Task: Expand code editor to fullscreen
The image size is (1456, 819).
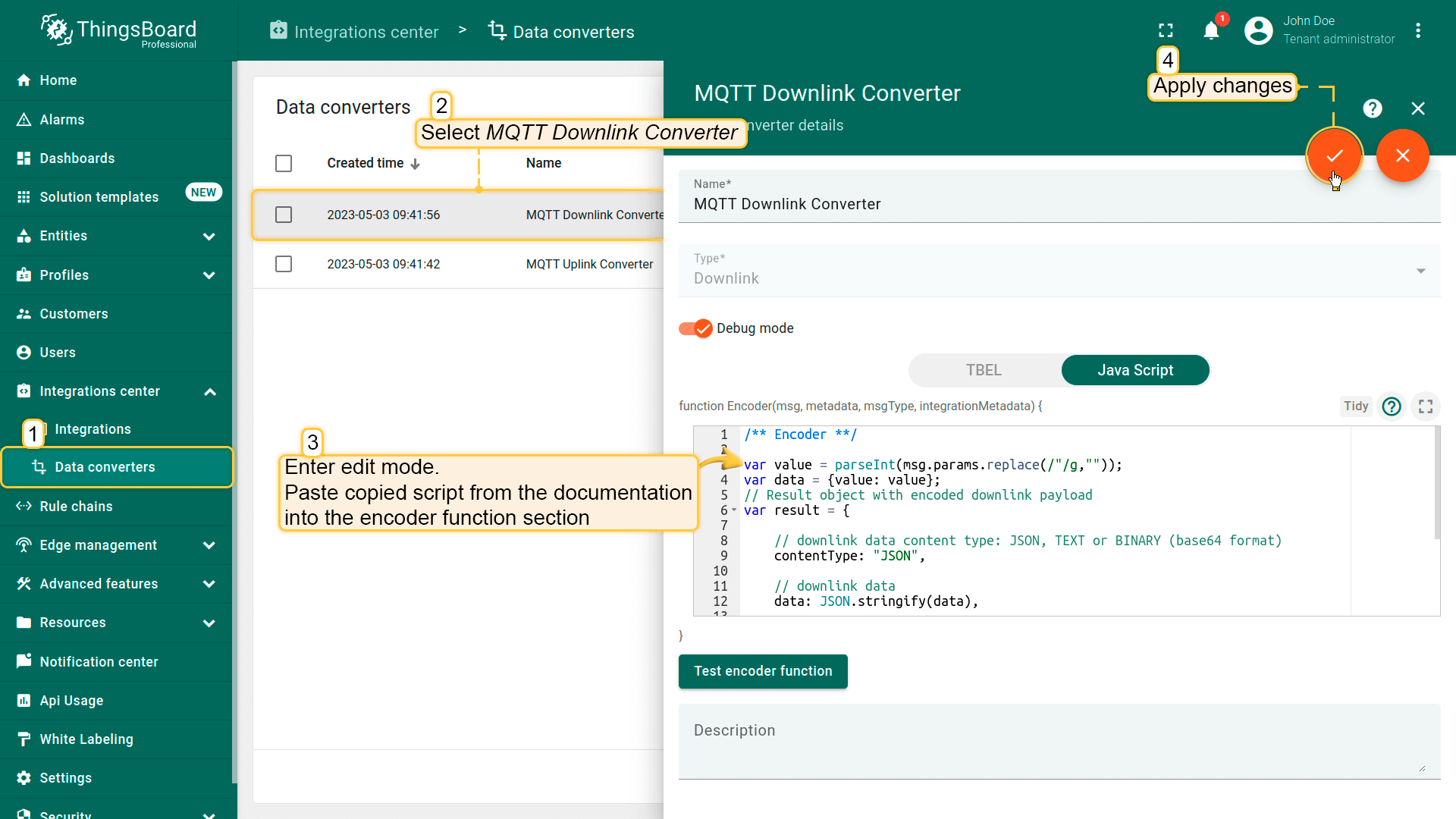Action: (x=1426, y=406)
